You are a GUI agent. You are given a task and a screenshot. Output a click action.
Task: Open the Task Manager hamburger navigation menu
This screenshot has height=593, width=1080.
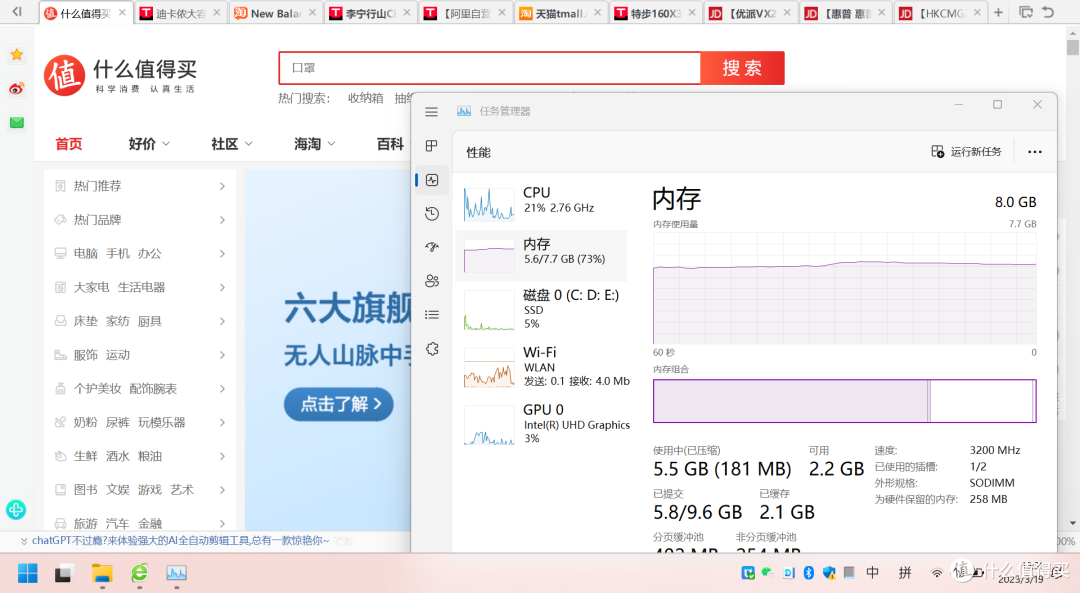pyautogui.click(x=431, y=112)
